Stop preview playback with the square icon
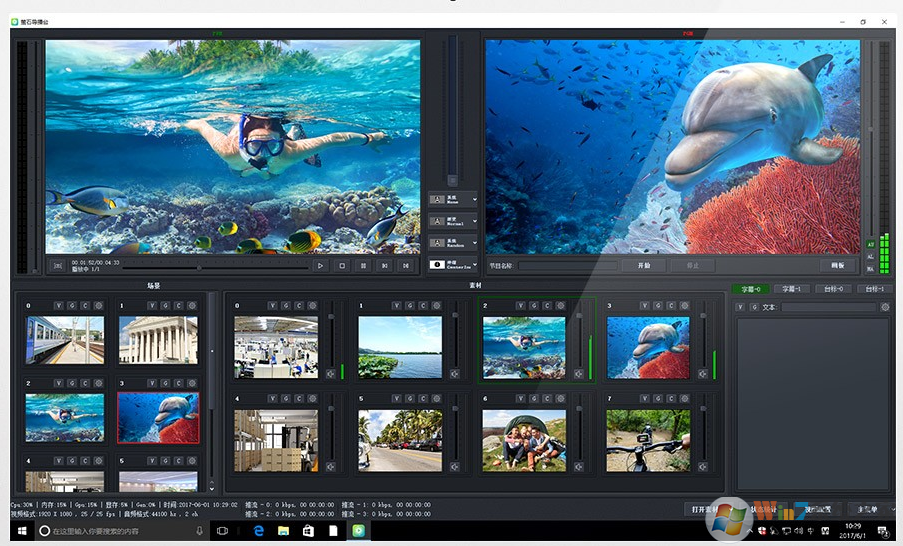903x546 pixels. 342,266
